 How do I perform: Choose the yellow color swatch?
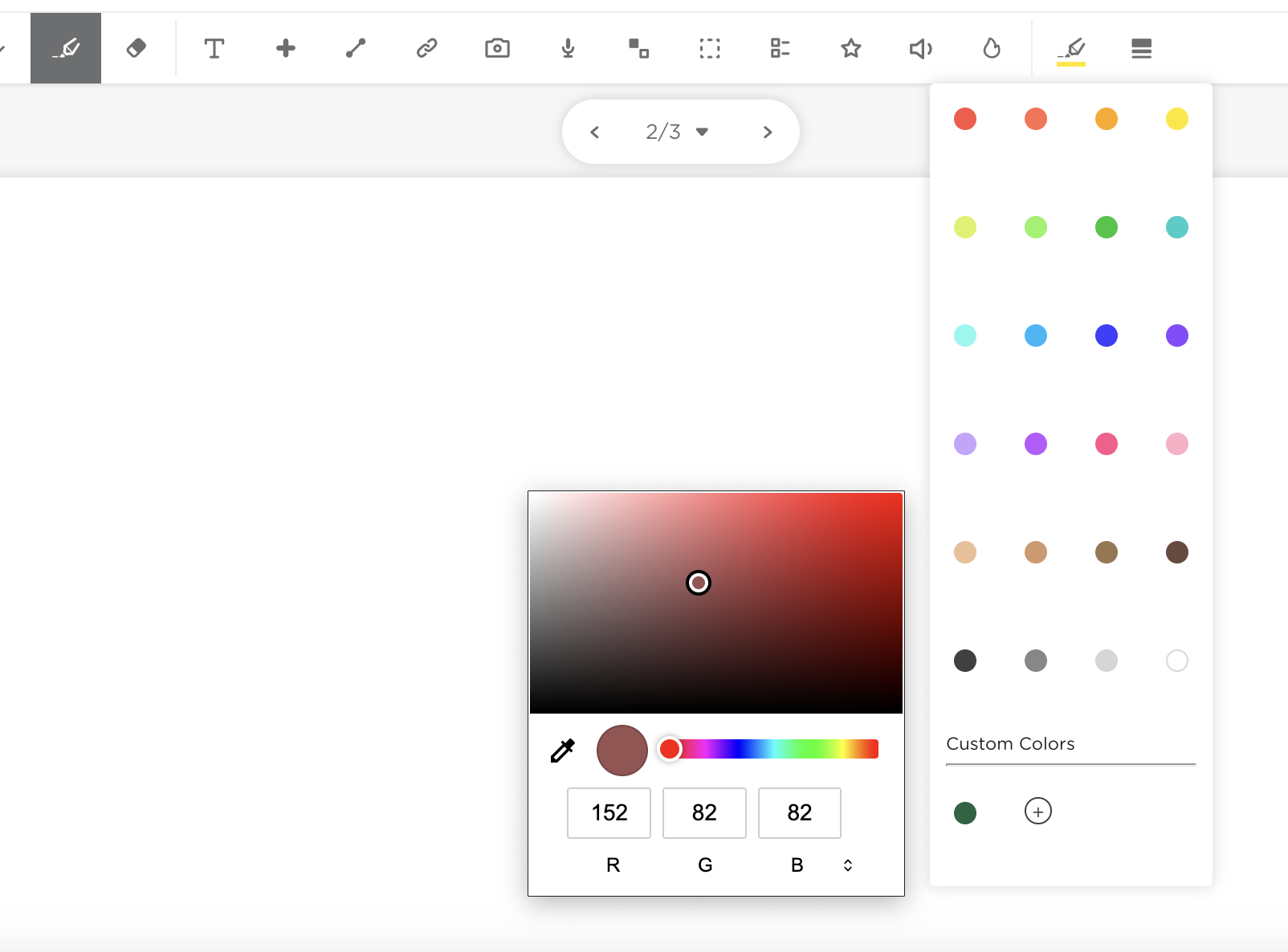pyautogui.click(x=1177, y=119)
